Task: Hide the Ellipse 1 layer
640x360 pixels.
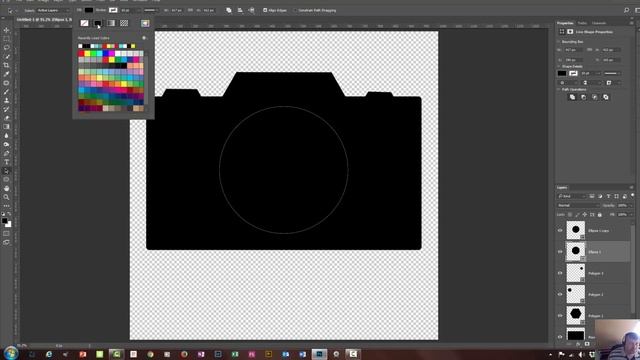Action: click(x=560, y=252)
